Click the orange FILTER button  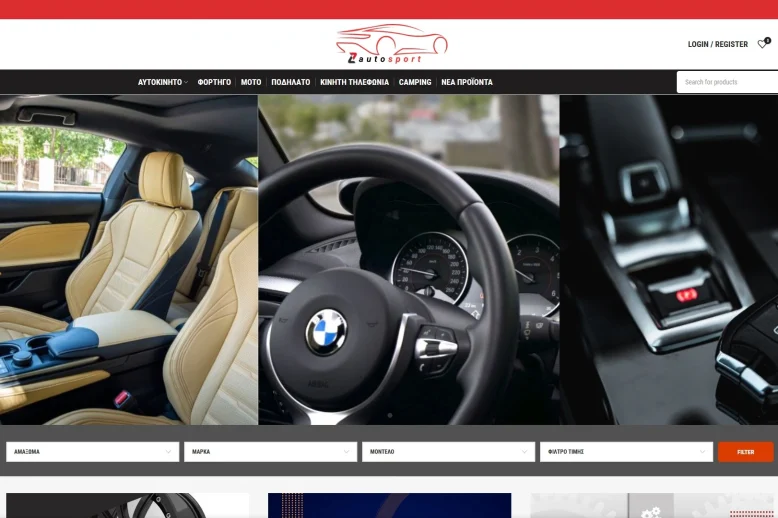click(746, 452)
